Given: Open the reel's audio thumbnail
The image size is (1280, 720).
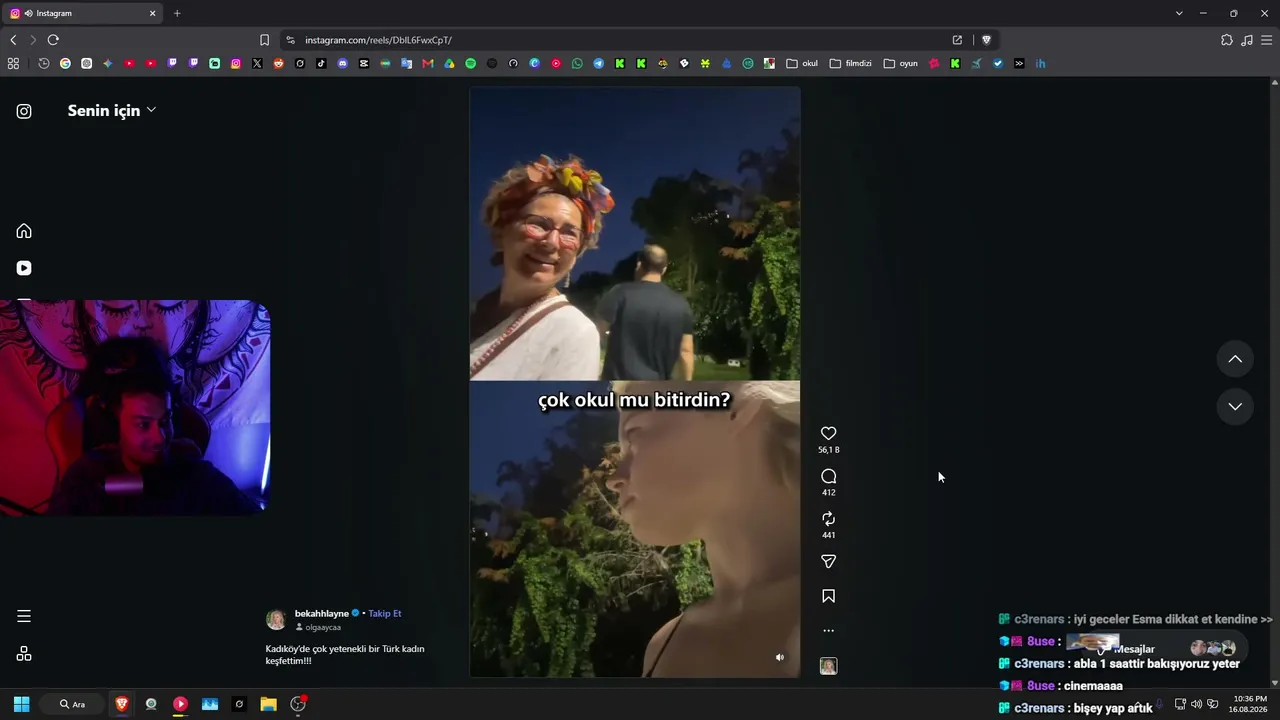Looking at the screenshot, I should coord(828,666).
